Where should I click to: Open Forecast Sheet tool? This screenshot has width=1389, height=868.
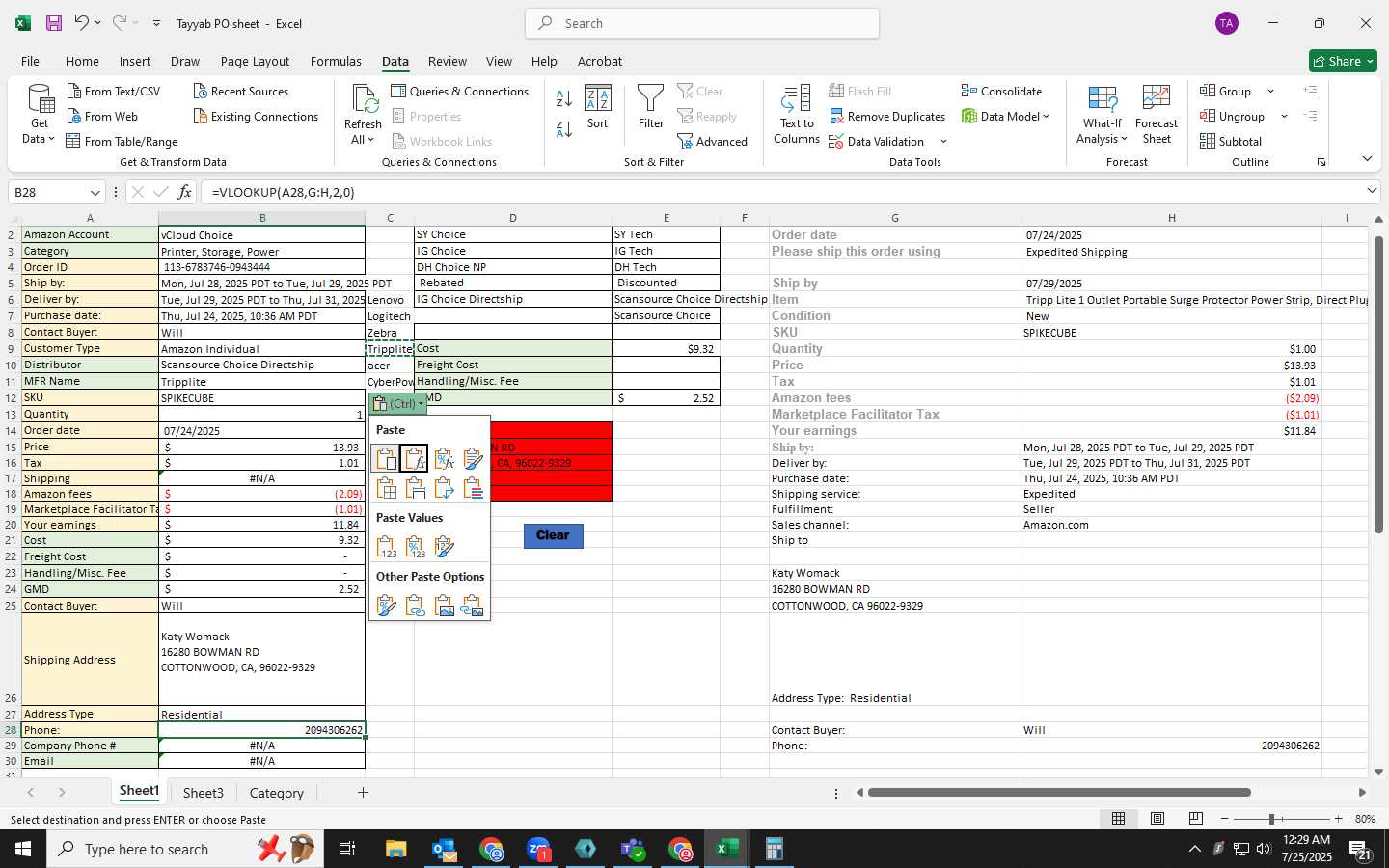click(1157, 115)
